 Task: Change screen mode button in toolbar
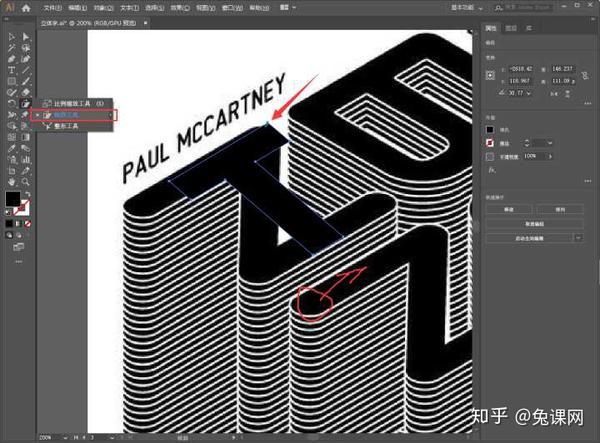tap(18, 247)
